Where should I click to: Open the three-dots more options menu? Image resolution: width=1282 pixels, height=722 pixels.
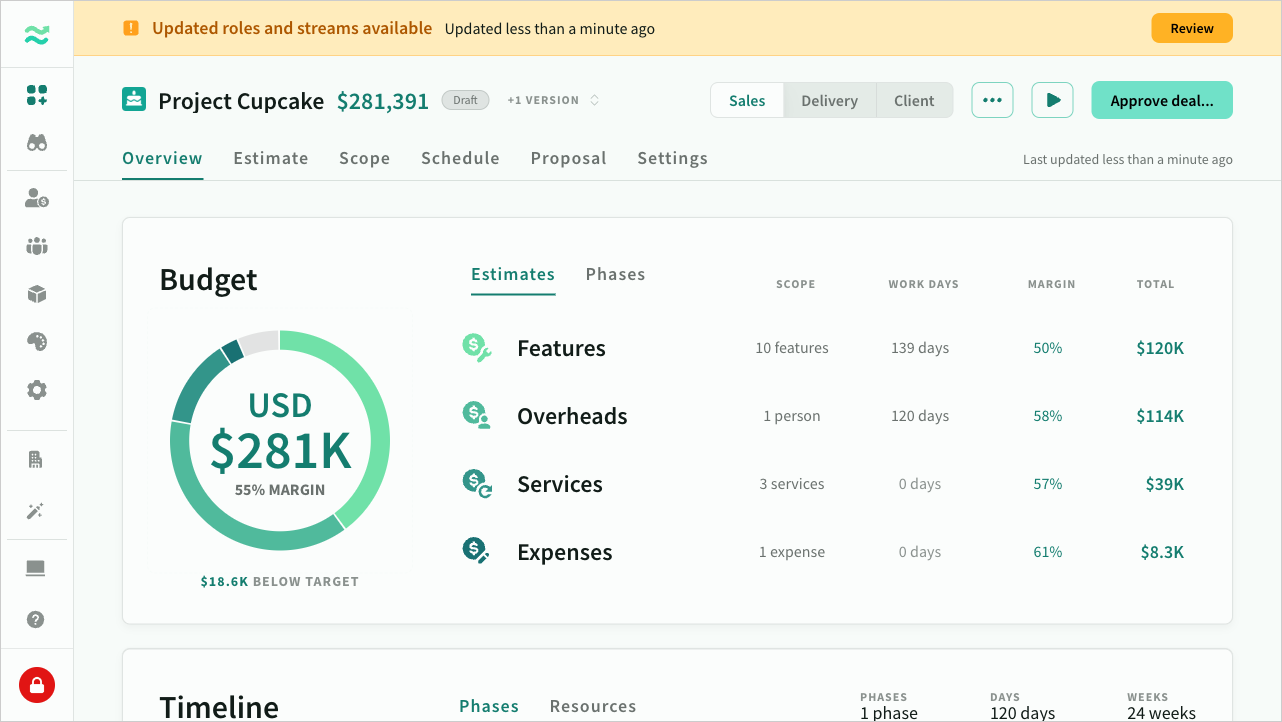tap(992, 100)
